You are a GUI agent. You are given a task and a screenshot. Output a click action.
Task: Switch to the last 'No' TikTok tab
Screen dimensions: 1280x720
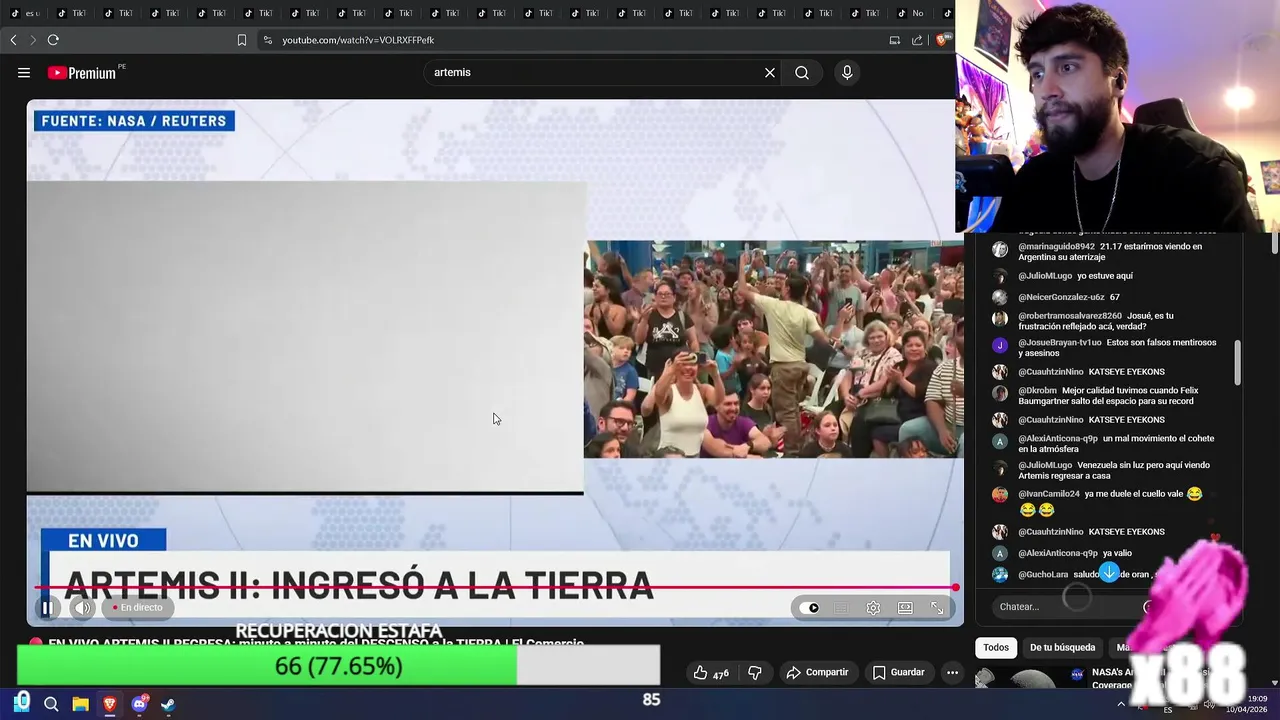pyautogui.click(x=912, y=13)
